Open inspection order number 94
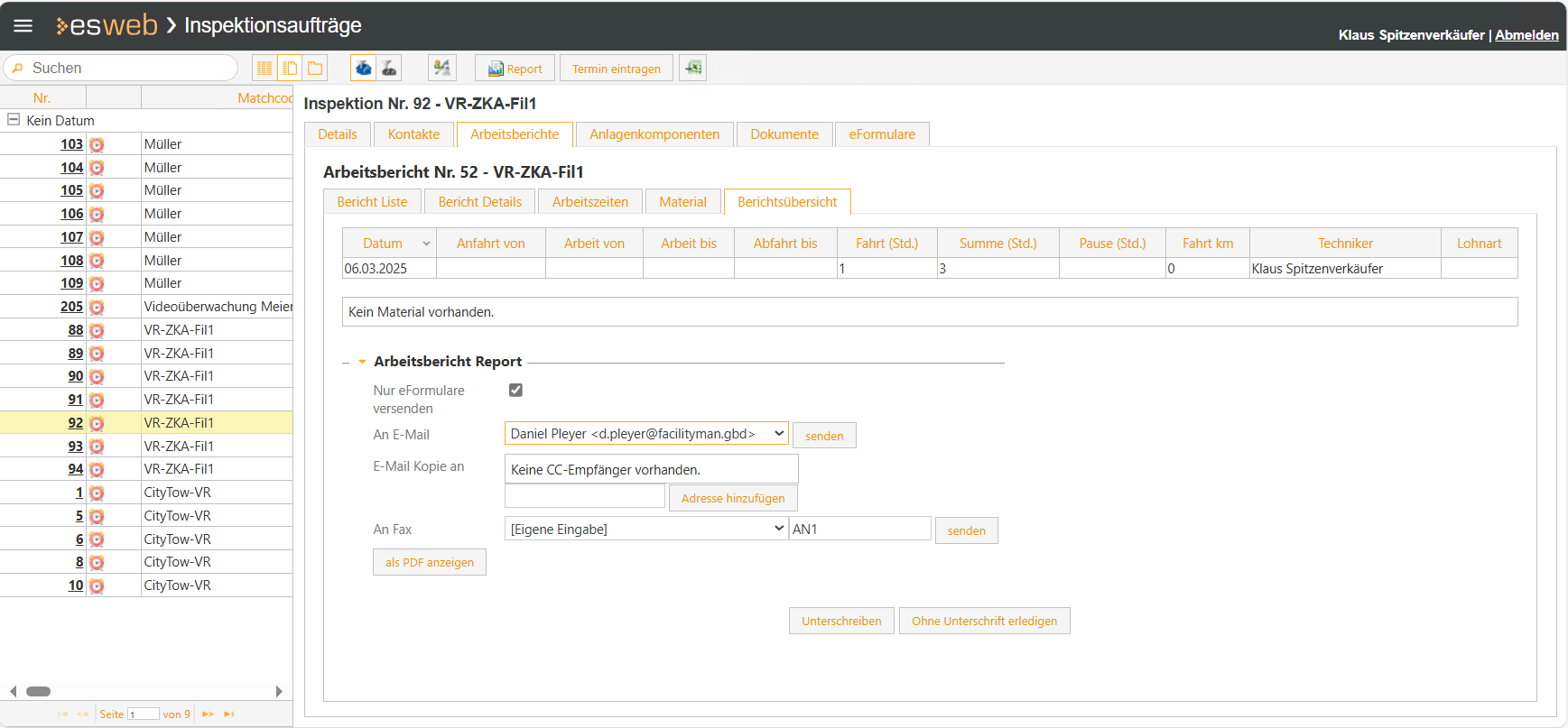Image resolution: width=1568 pixels, height=728 pixels. tap(76, 469)
